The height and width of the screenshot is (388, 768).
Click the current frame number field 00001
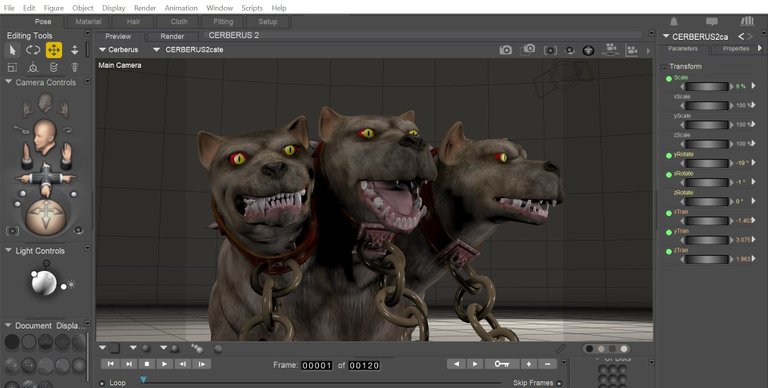coord(317,365)
